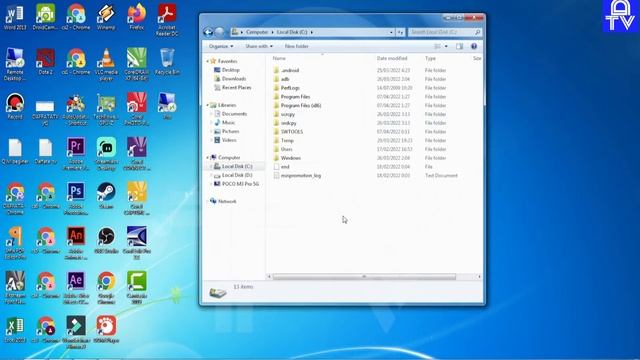Open Explorer Help question mark icon

[x=474, y=46]
